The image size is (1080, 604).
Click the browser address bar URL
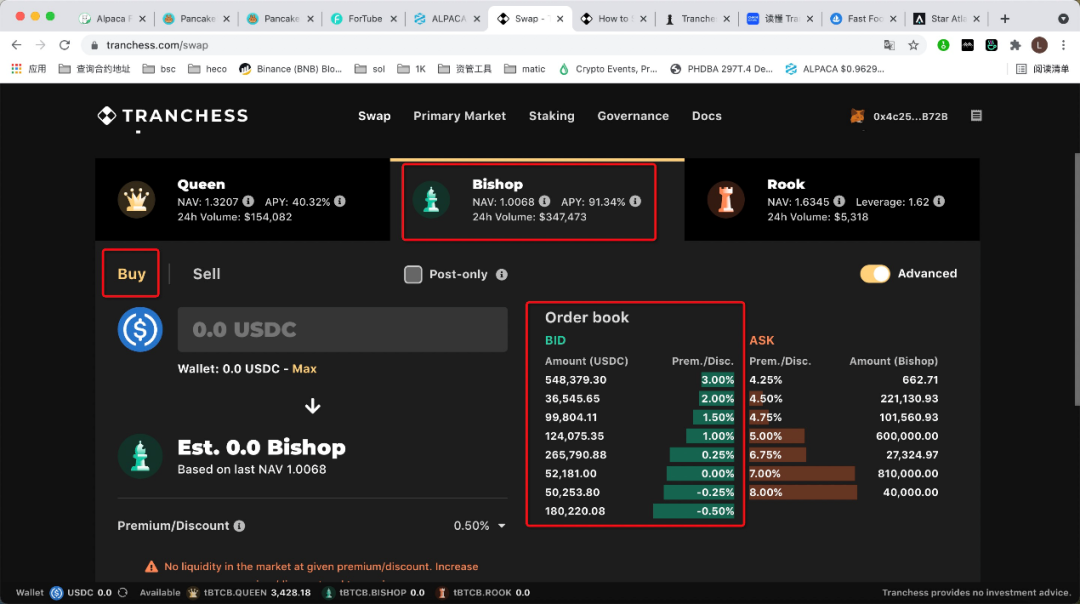pyautogui.click(x=157, y=45)
